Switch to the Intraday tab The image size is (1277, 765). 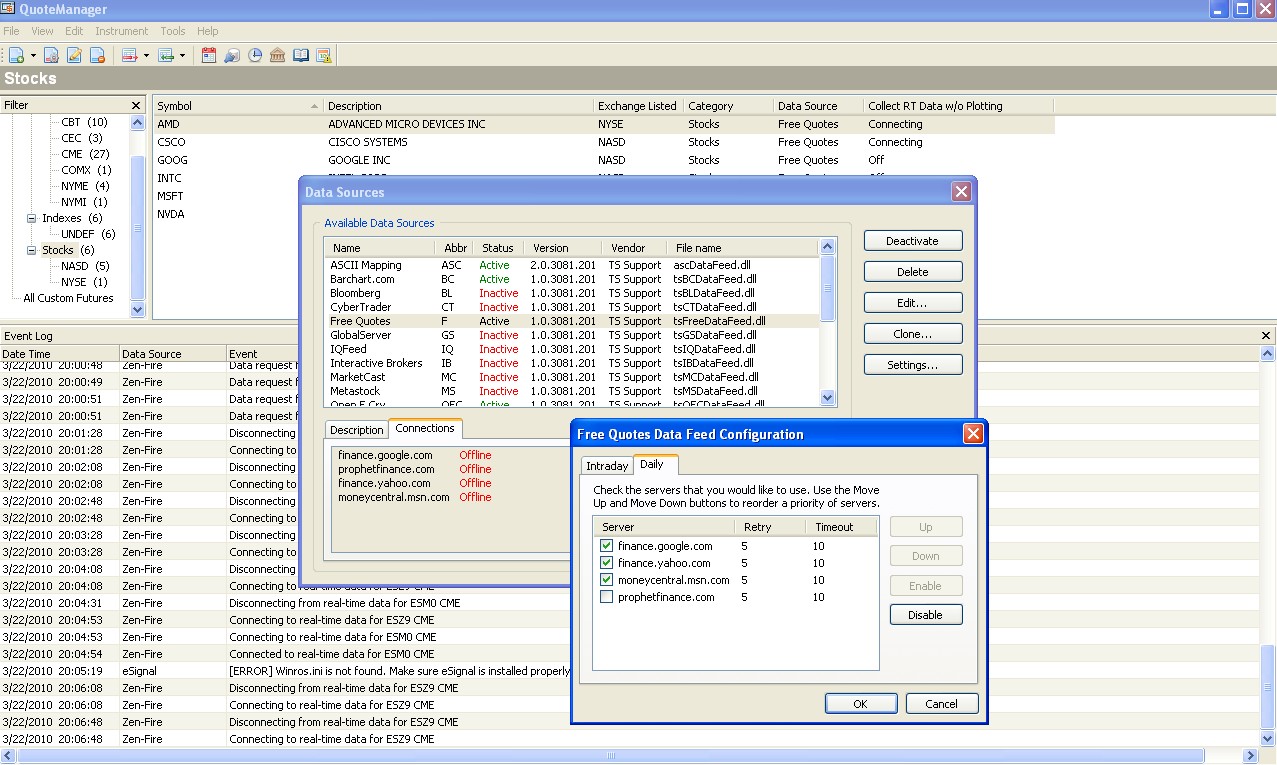coord(607,466)
